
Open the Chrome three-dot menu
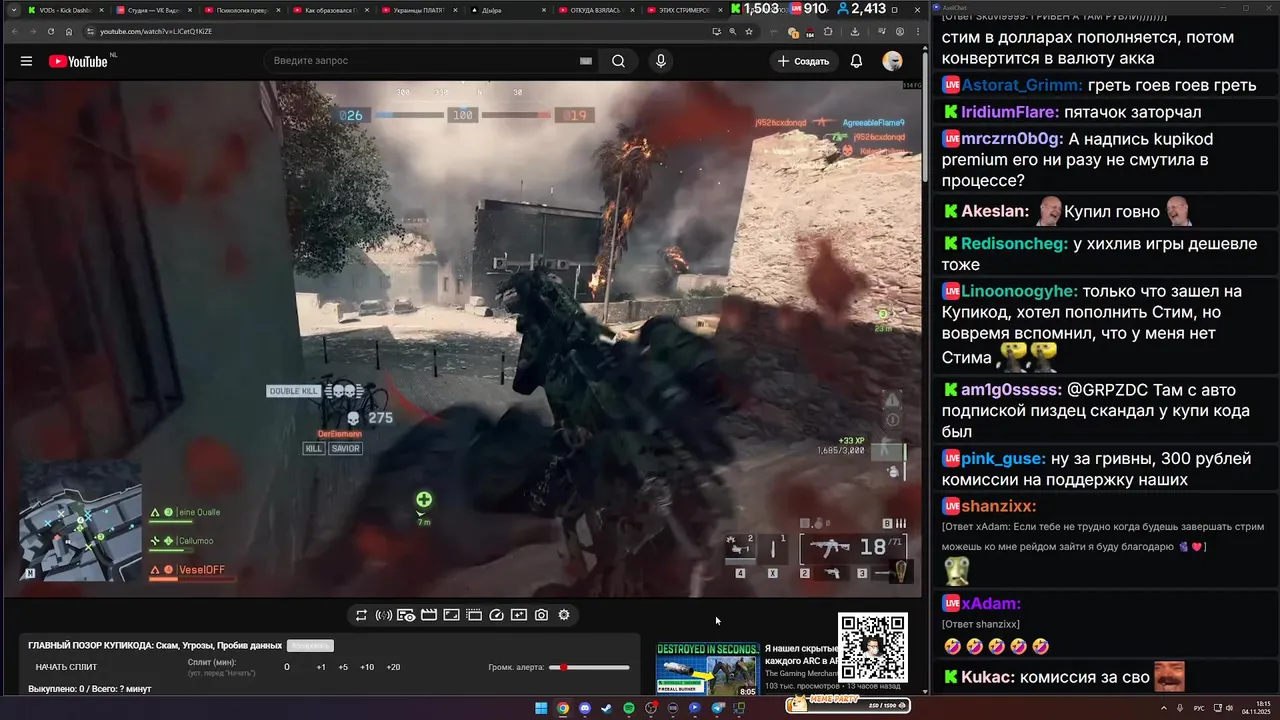(917, 31)
